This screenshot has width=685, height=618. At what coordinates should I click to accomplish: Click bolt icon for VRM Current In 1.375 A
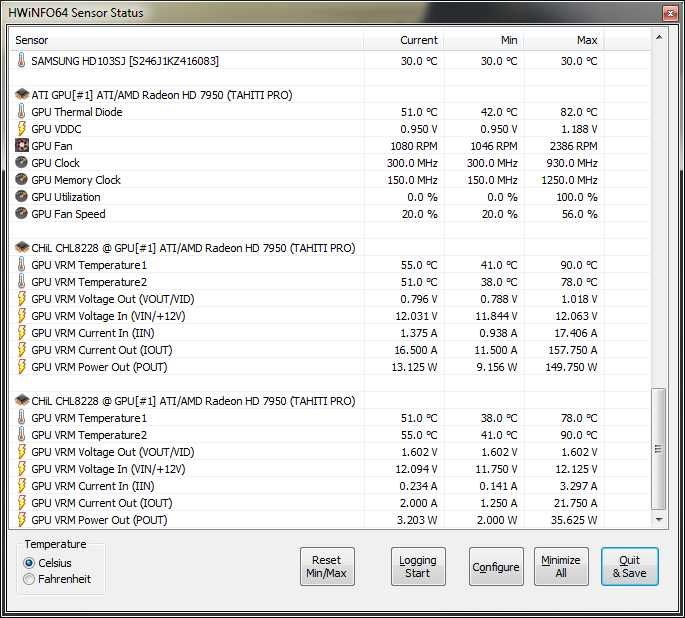pos(21,333)
